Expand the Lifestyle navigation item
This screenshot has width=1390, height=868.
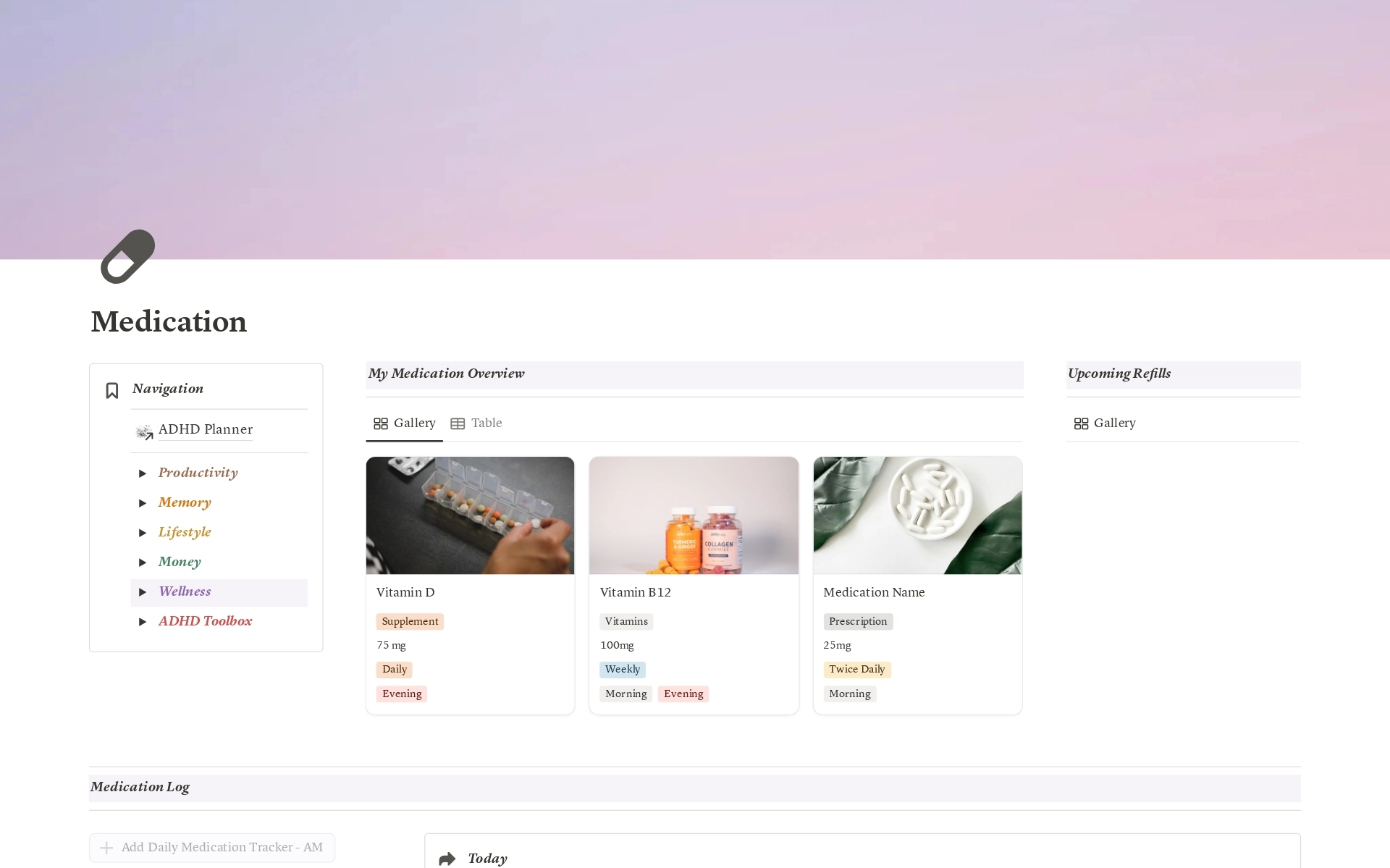point(145,532)
